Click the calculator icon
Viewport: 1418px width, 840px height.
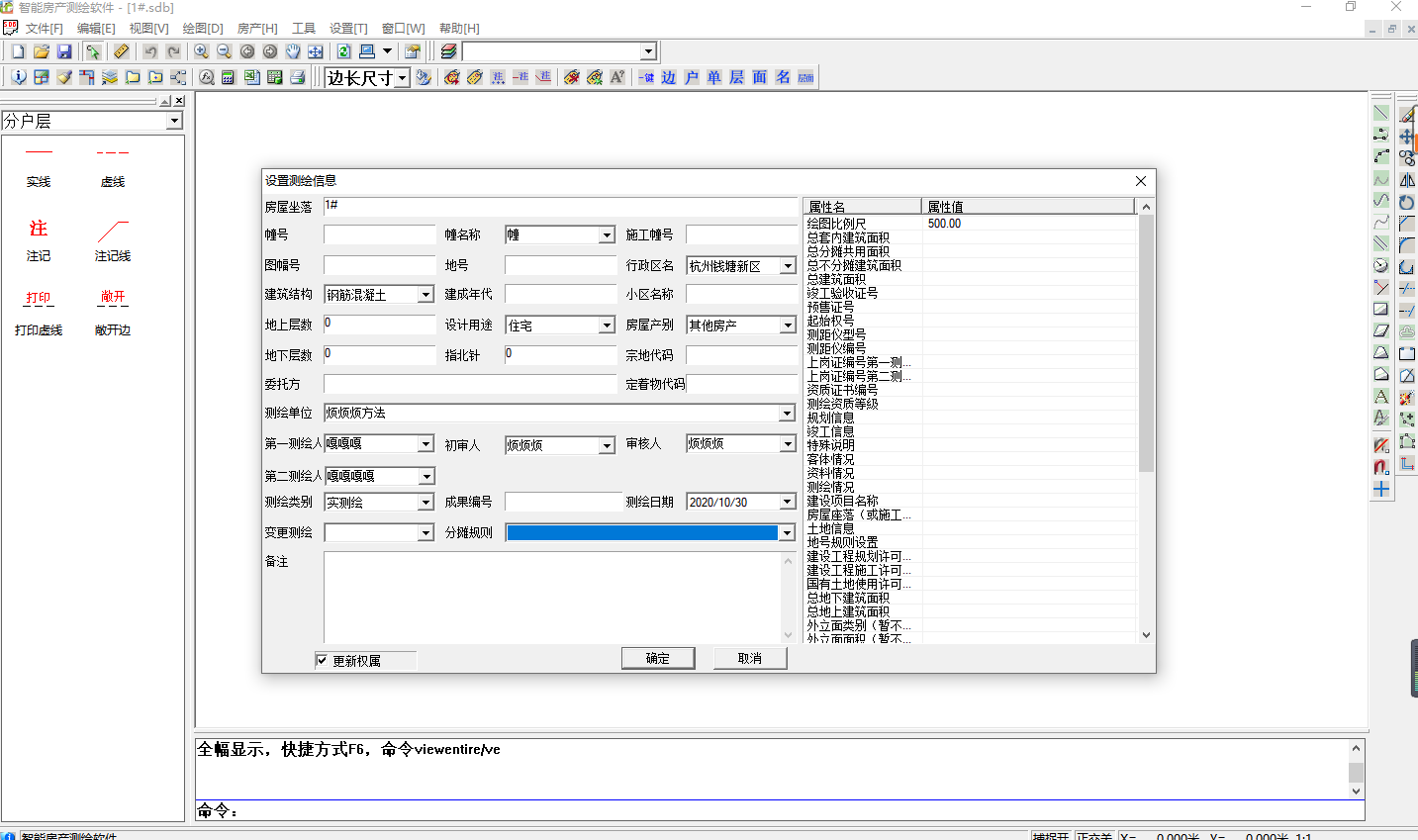(x=229, y=77)
